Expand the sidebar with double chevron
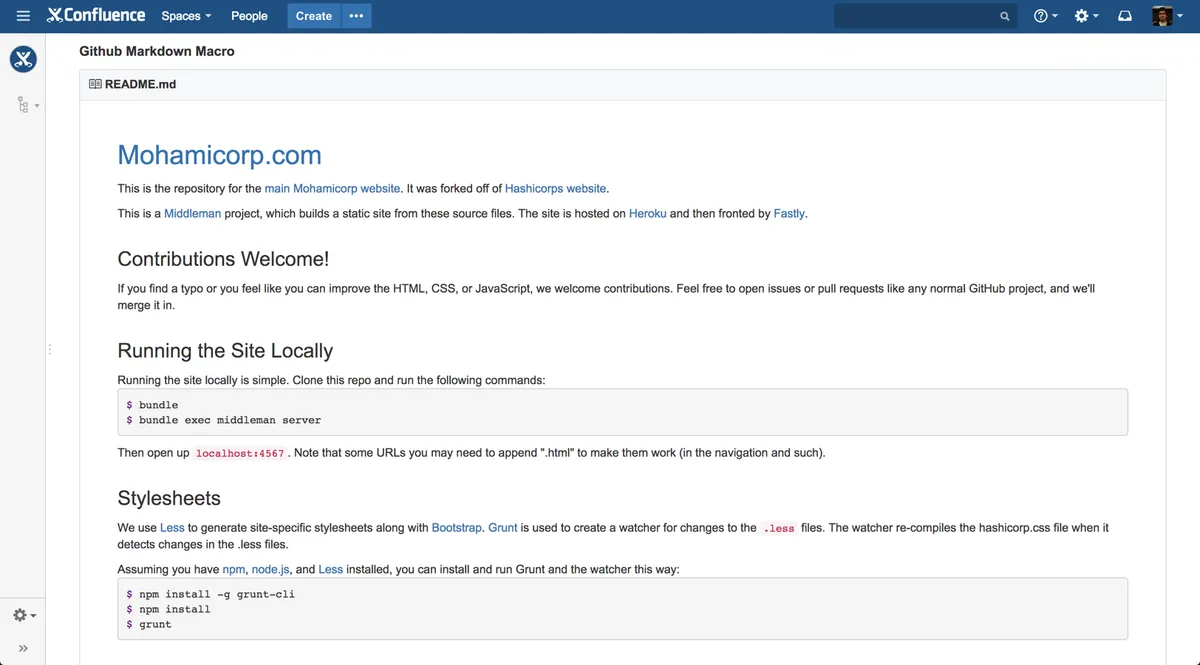This screenshot has height=665, width=1200. pyautogui.click(x=23, y=648)
